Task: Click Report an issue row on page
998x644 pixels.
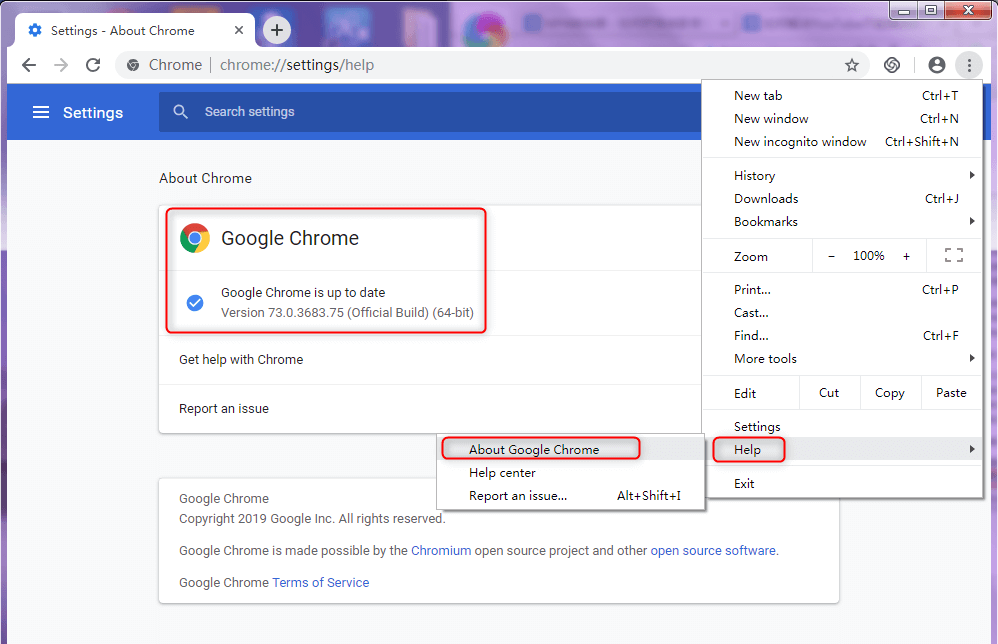Action: tap(430, 409)
